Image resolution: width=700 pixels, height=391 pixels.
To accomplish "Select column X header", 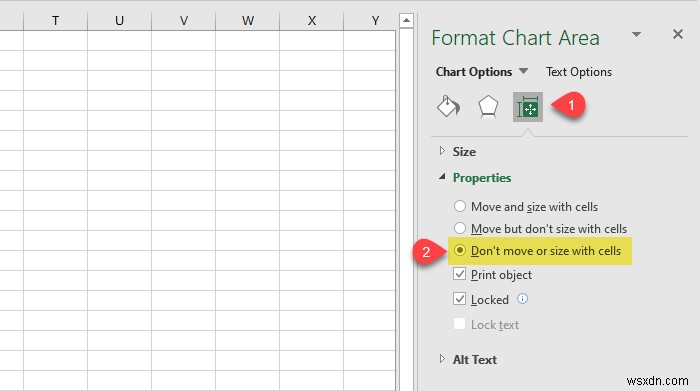I will pyautogui.click(x=312, y=21).
